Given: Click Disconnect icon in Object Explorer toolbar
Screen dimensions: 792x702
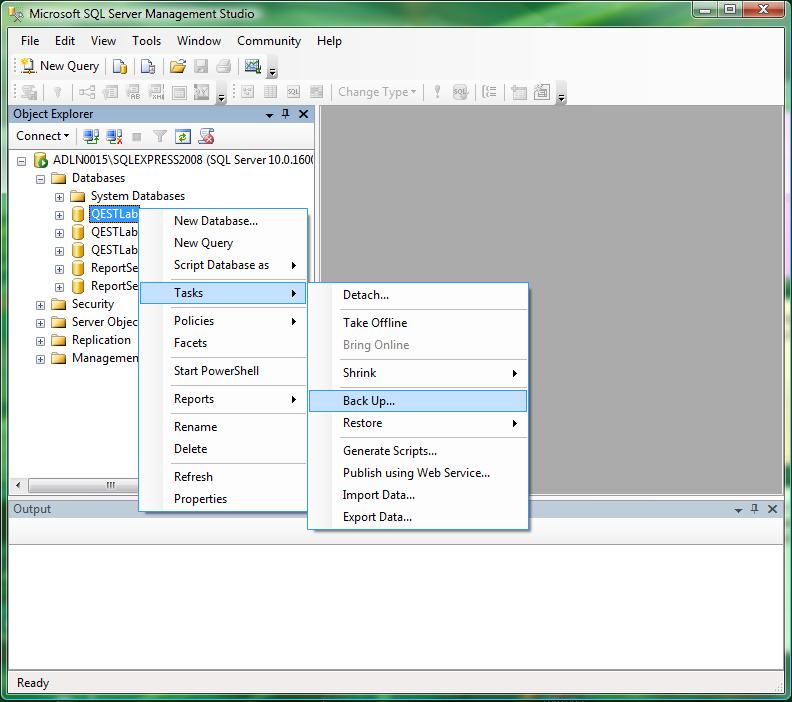Looking at the screenshot, I should point(114,136).
